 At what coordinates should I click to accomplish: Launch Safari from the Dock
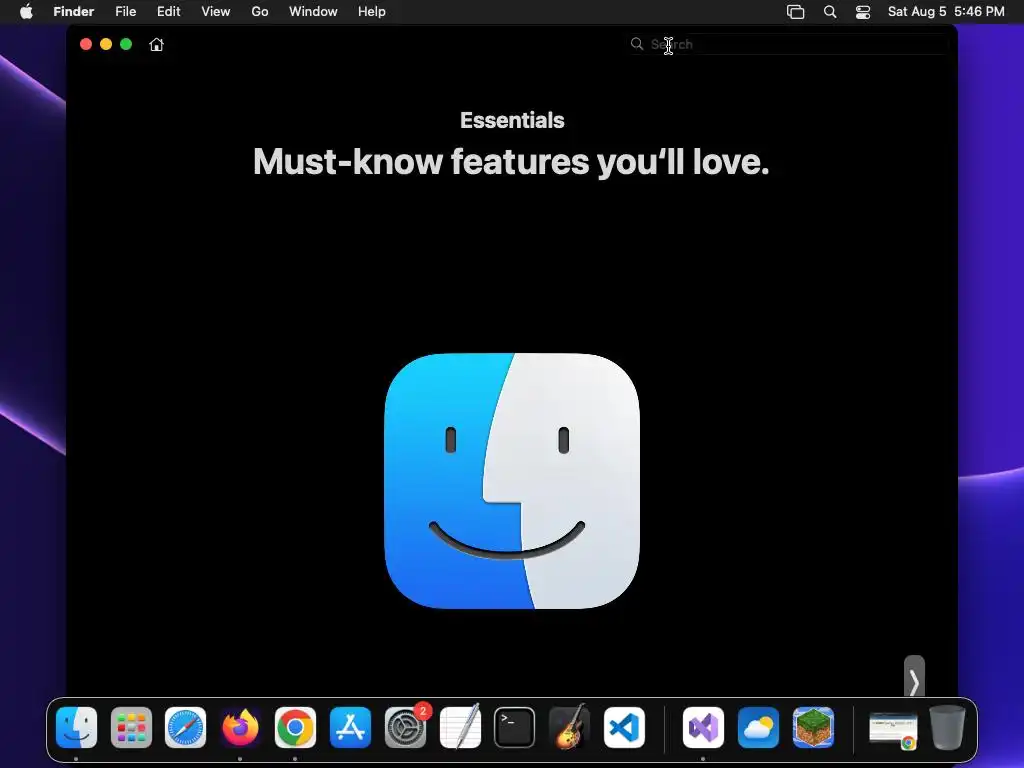185,728
